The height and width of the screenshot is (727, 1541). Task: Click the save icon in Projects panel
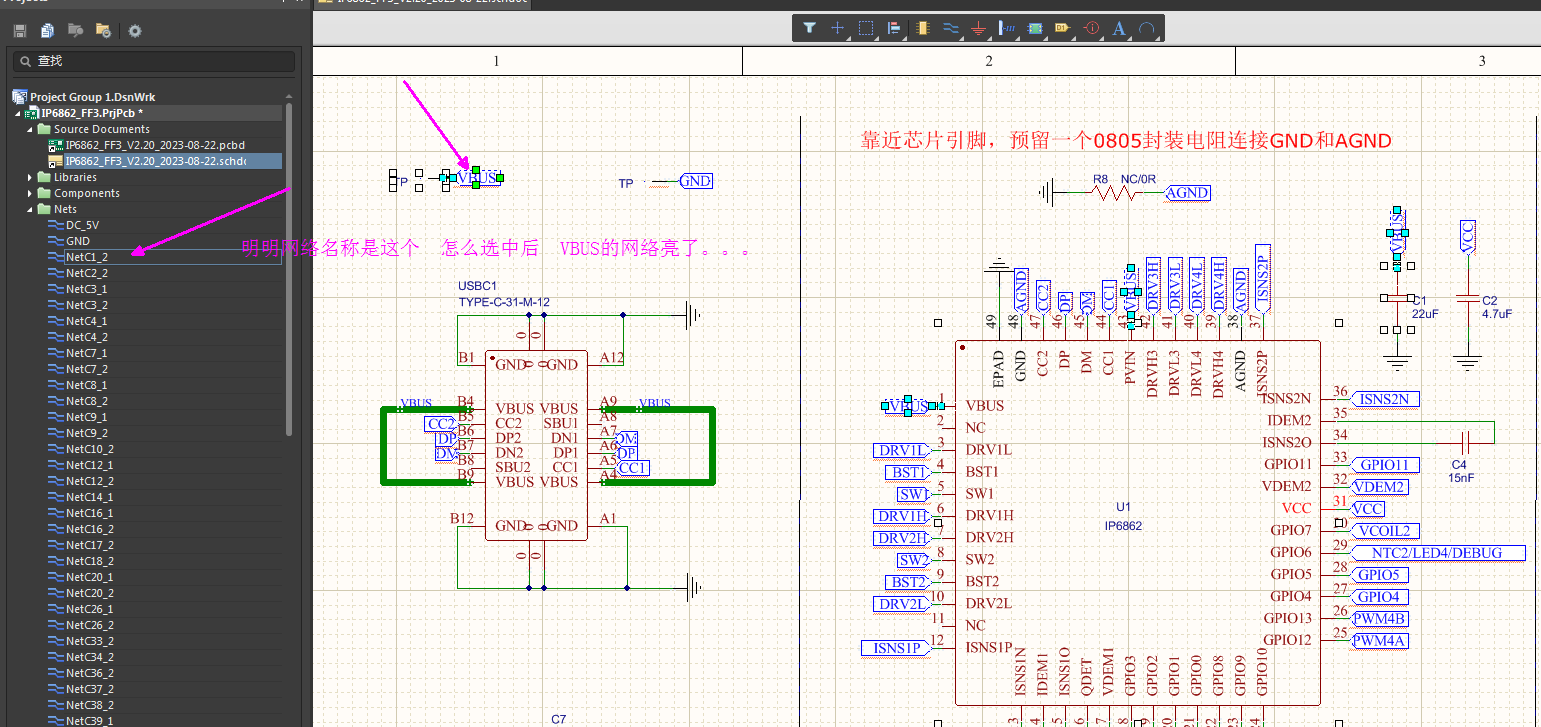pyautogui.click(x=19, y=31)
